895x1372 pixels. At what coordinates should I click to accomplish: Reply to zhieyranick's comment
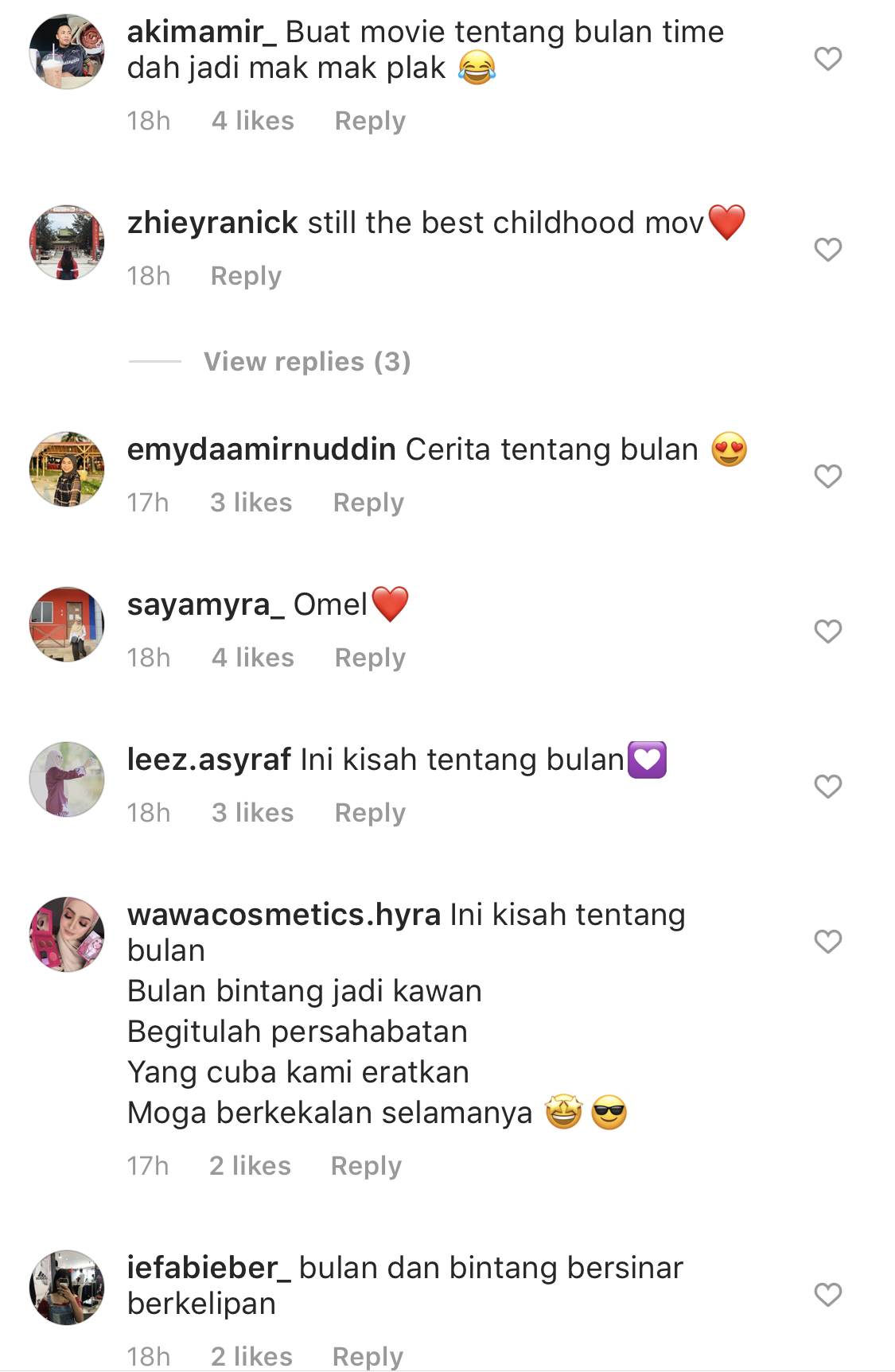pyautogui.click(x=246, y=276)
